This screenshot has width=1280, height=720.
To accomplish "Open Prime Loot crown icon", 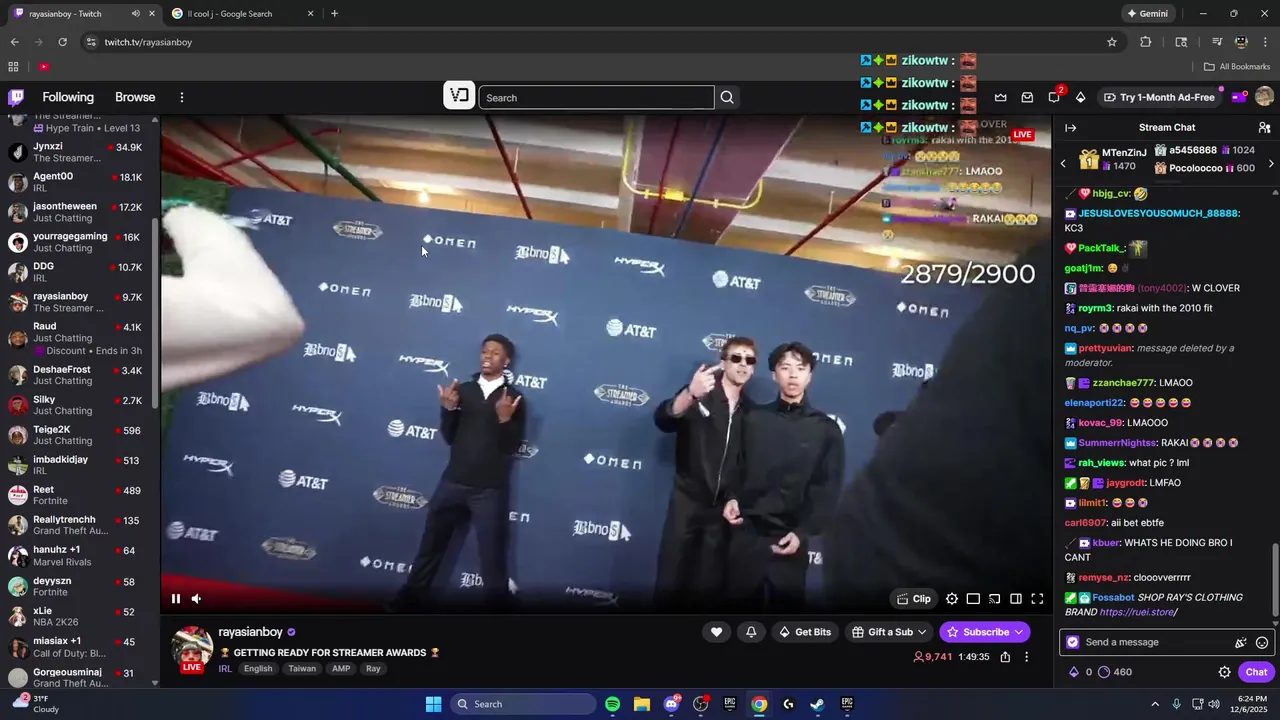I will pyautogui.click(x=1000, y=97).
